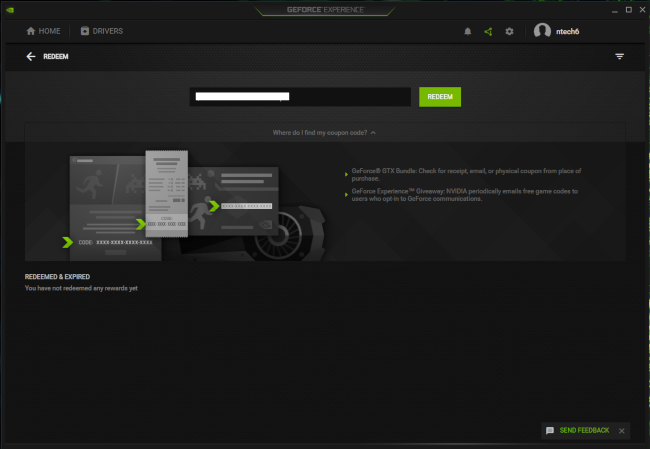Go back using the Redeem arrow
Screen dimensions: 650x449
pyautogui.click(x=31, y=56)
